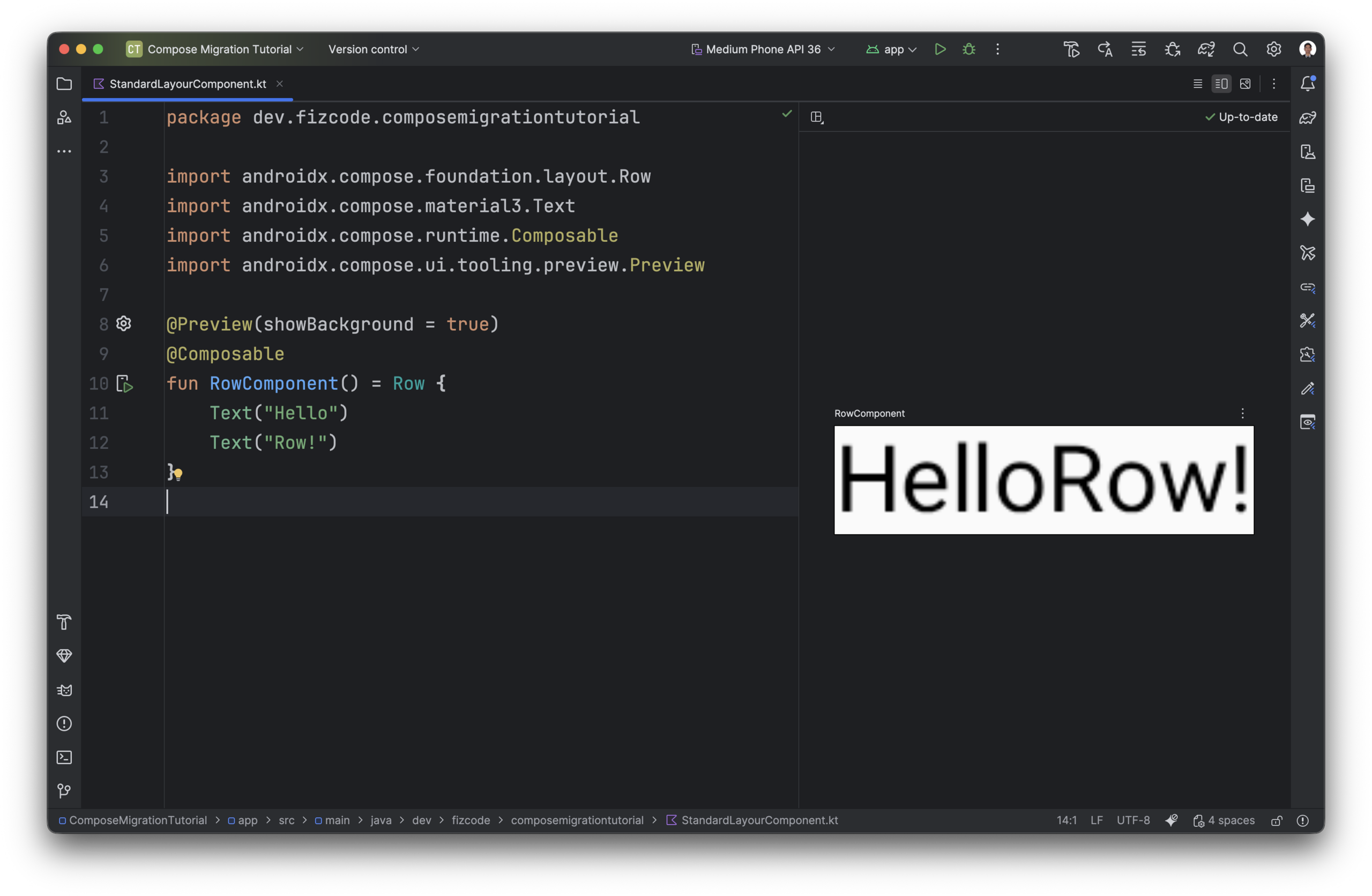Click the StandardLayourComponent.kt breadcrumb file entry
This screenshot has width=1372, height=896.
752,820
